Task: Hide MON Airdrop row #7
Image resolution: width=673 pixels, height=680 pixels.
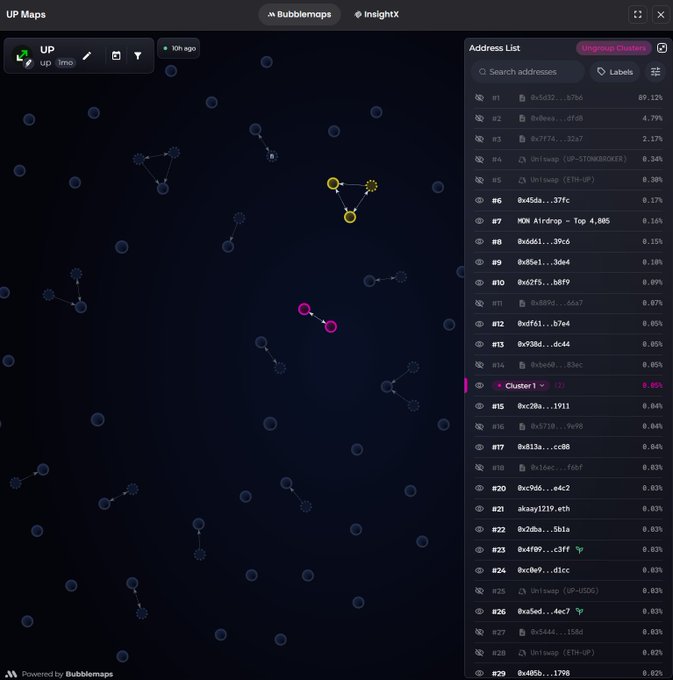Action: coord(479,221)
